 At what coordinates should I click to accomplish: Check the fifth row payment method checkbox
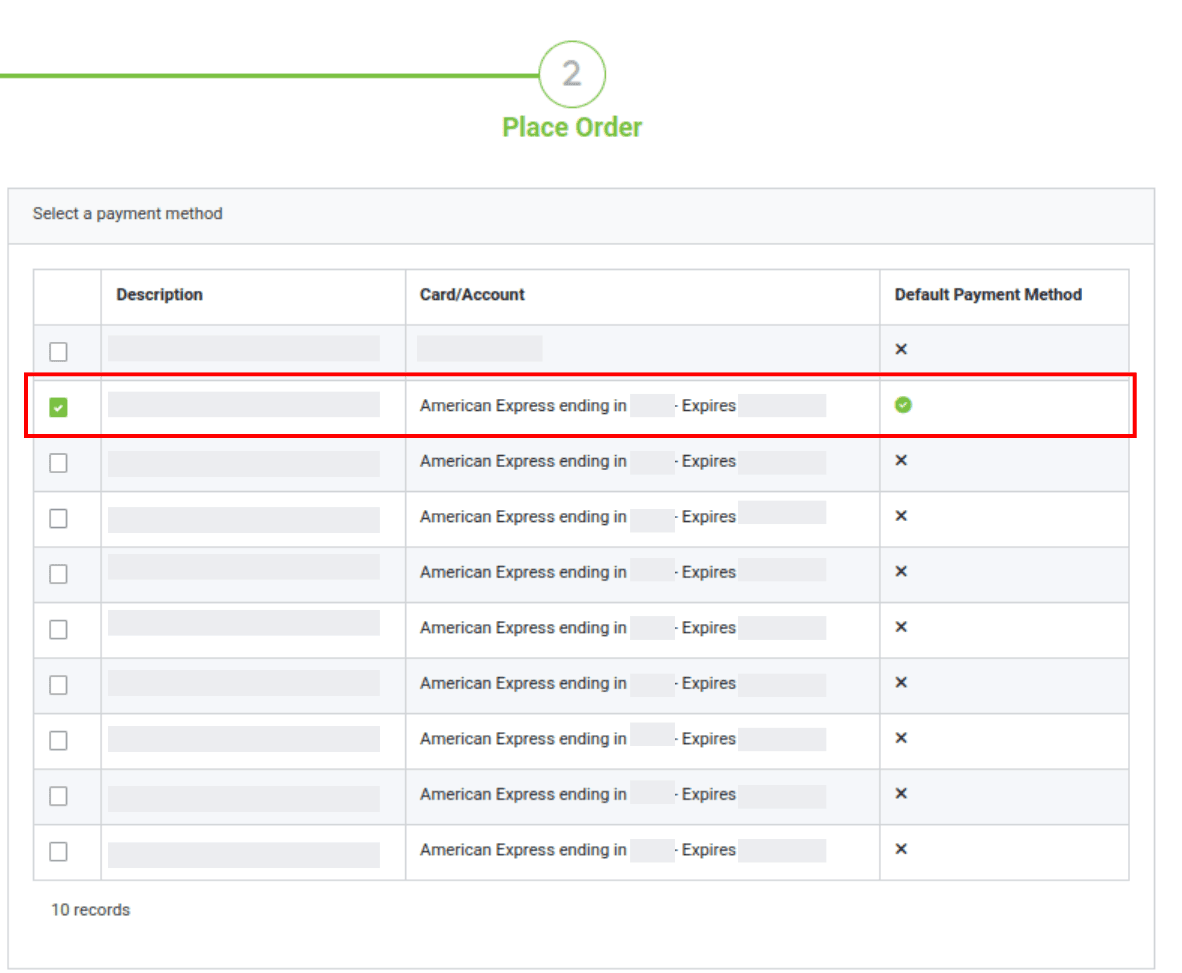click(58, 574)
